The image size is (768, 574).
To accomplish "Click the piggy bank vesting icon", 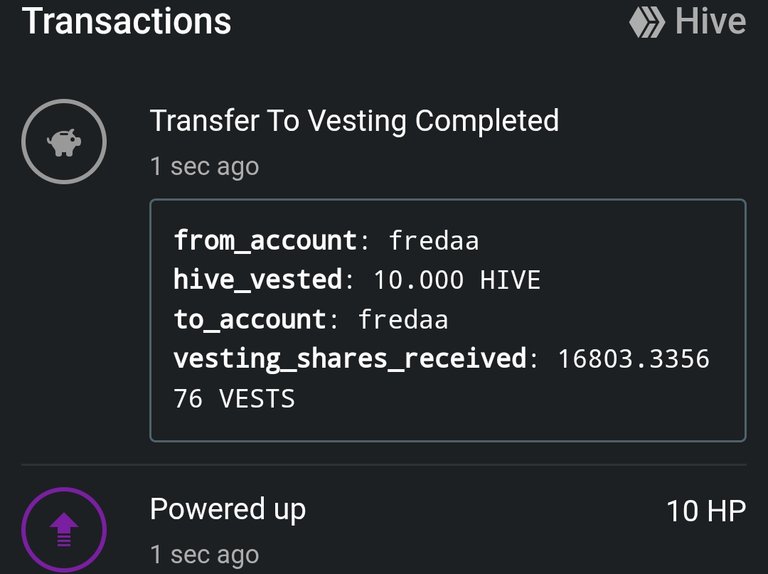I will pyautogui.click(x=64, y=142).
